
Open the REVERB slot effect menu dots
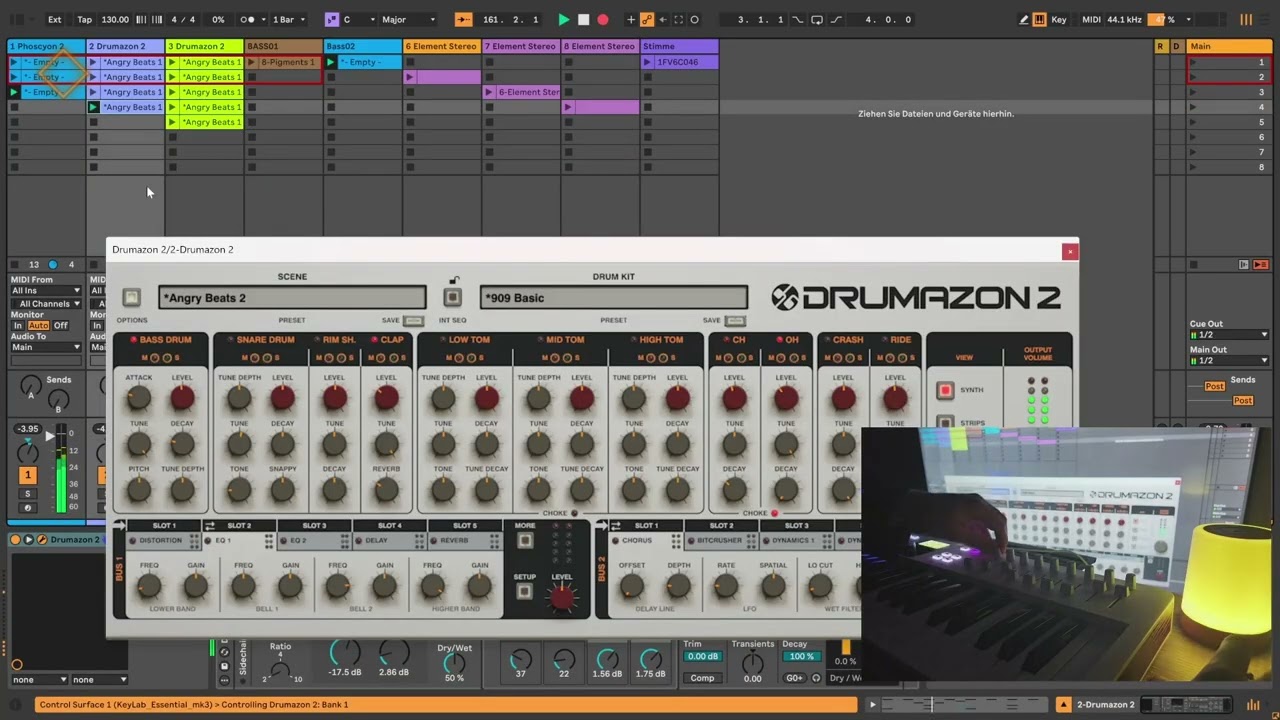click(x=494, y=541)
